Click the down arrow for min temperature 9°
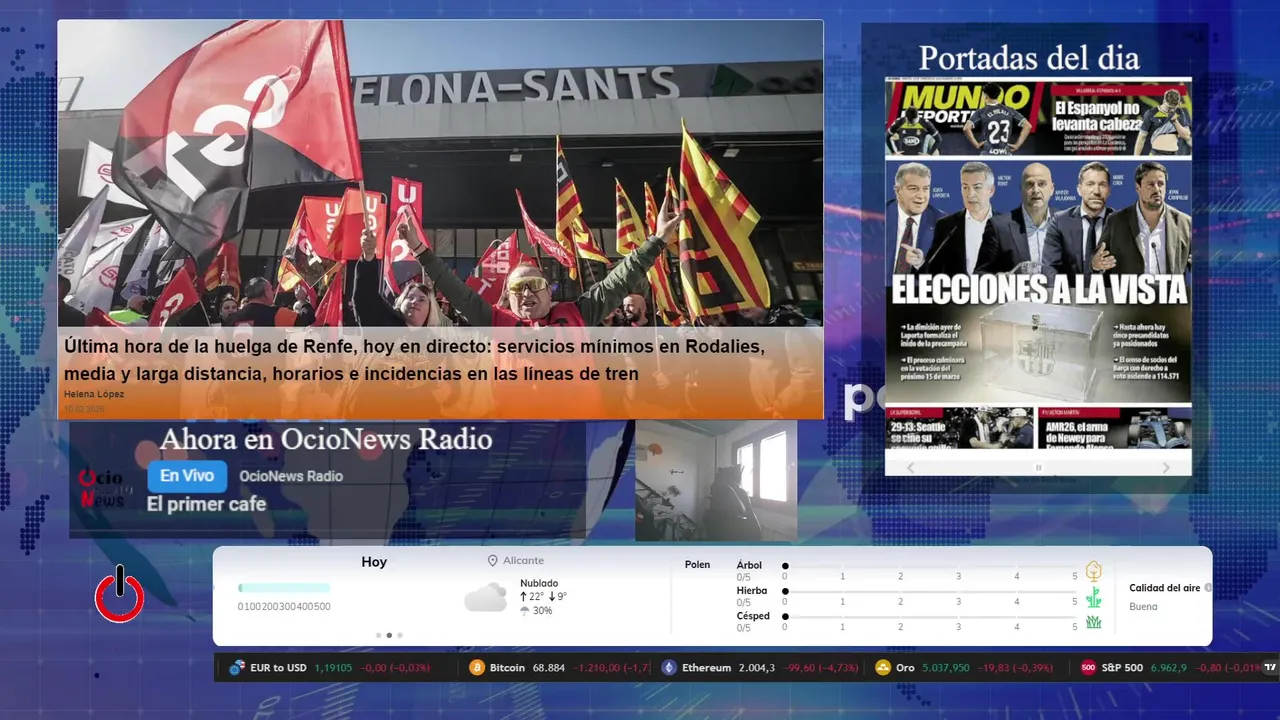Viewport: 1280px width, 720px height. coord(552,597)
